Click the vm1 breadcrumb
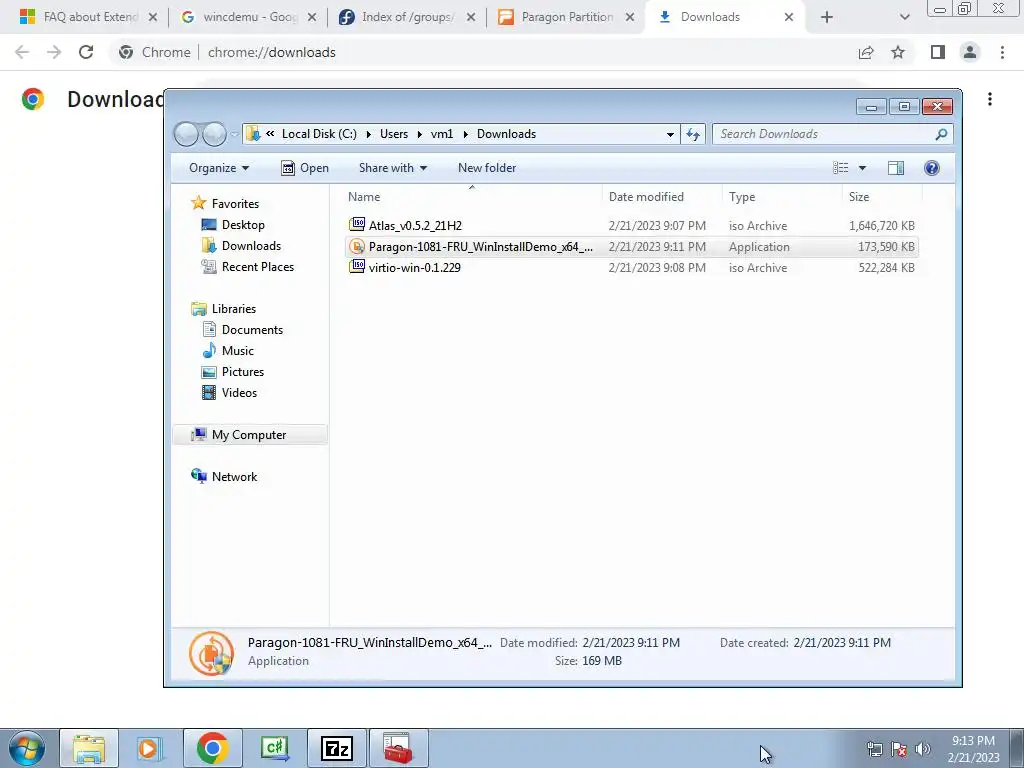Viewport: 1024px width, 768px height. [442, 134]
